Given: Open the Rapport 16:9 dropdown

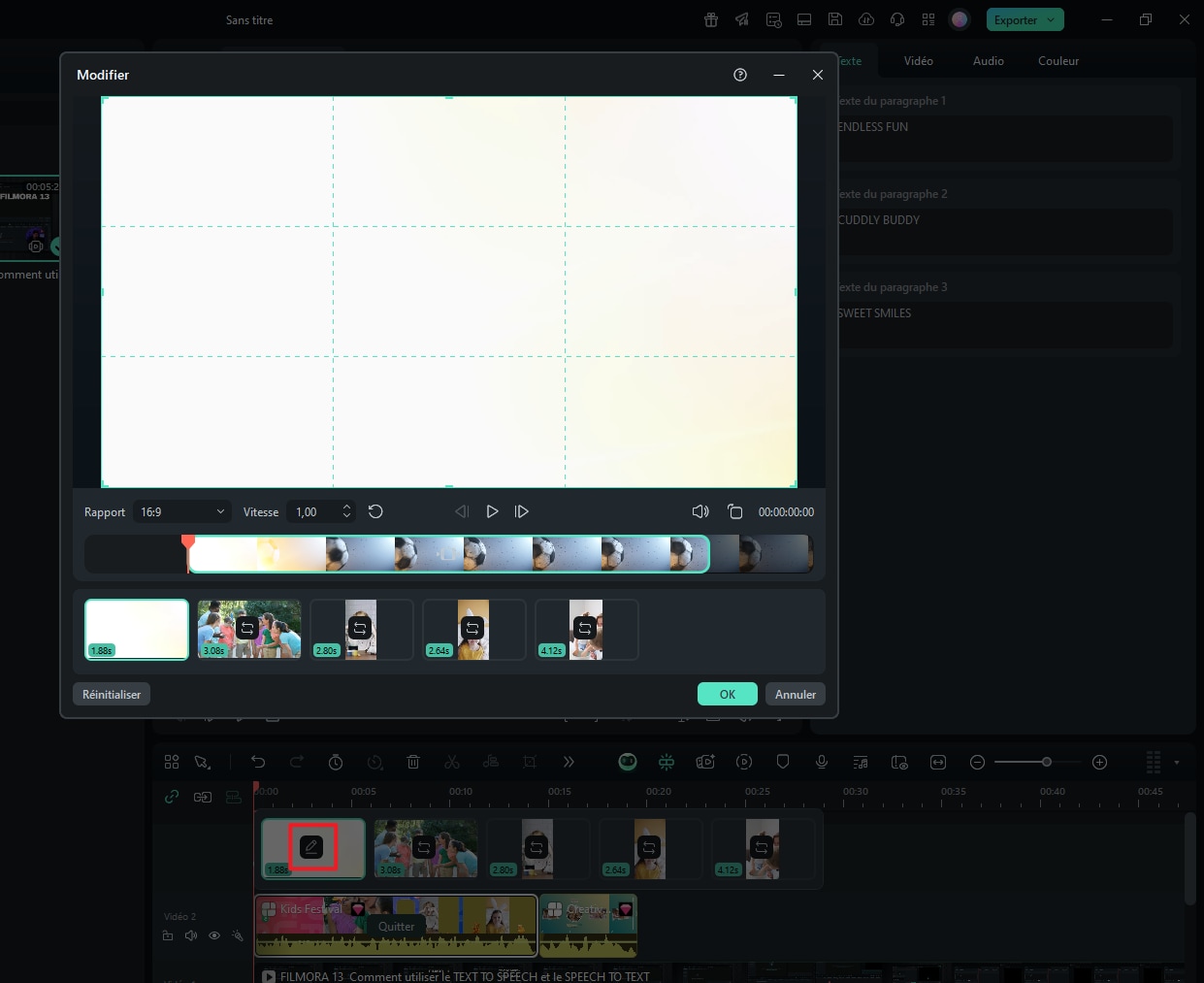Looking at the screenshot, I should tap(181, 511).
